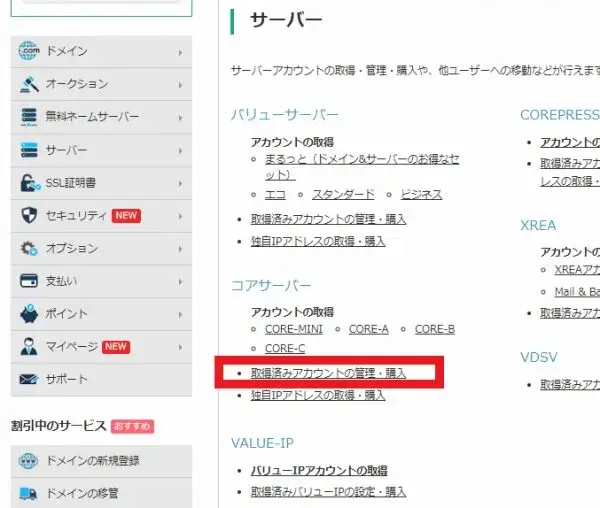Screen dimensions: 600x508
Task: Open the サポート sidebar item
Action: (101, 379)
